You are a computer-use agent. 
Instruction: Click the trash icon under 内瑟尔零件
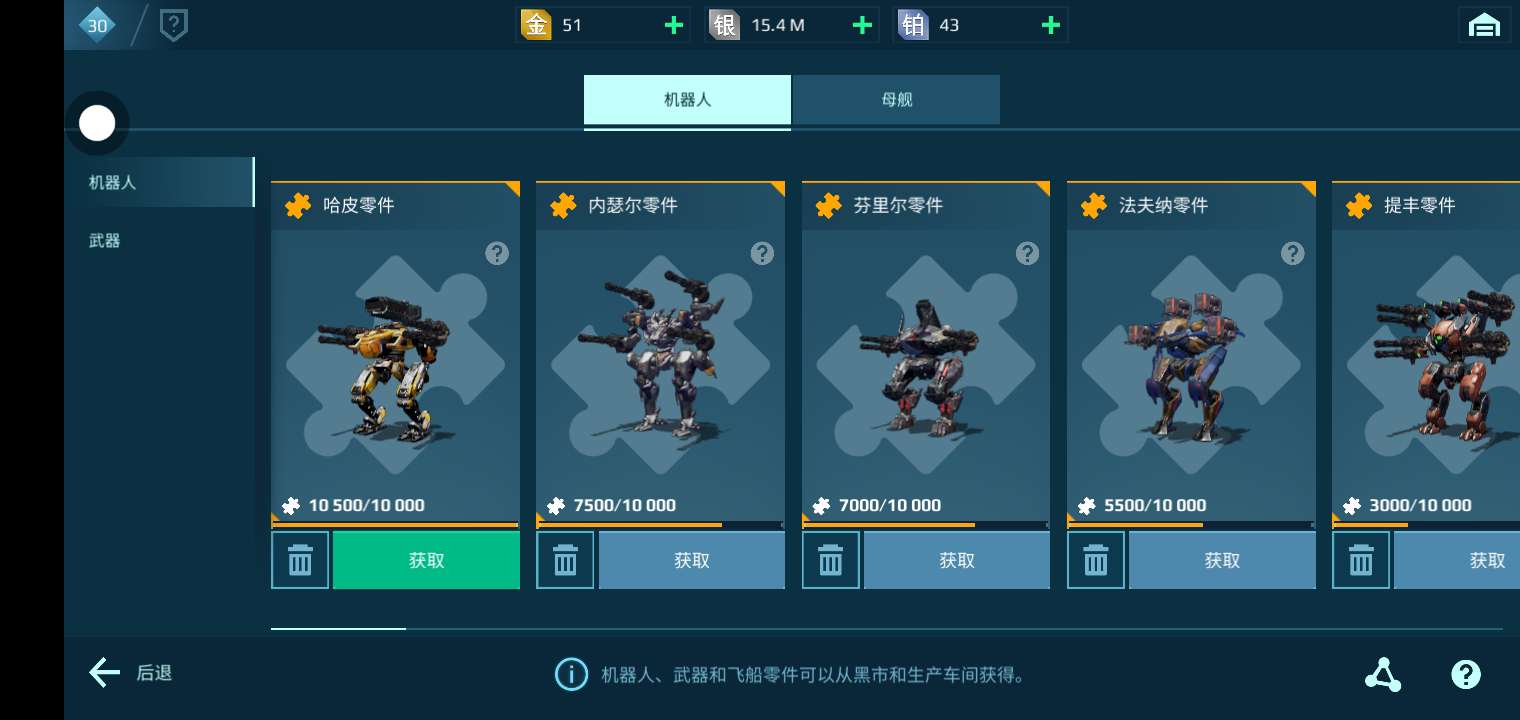click(566, 560)
